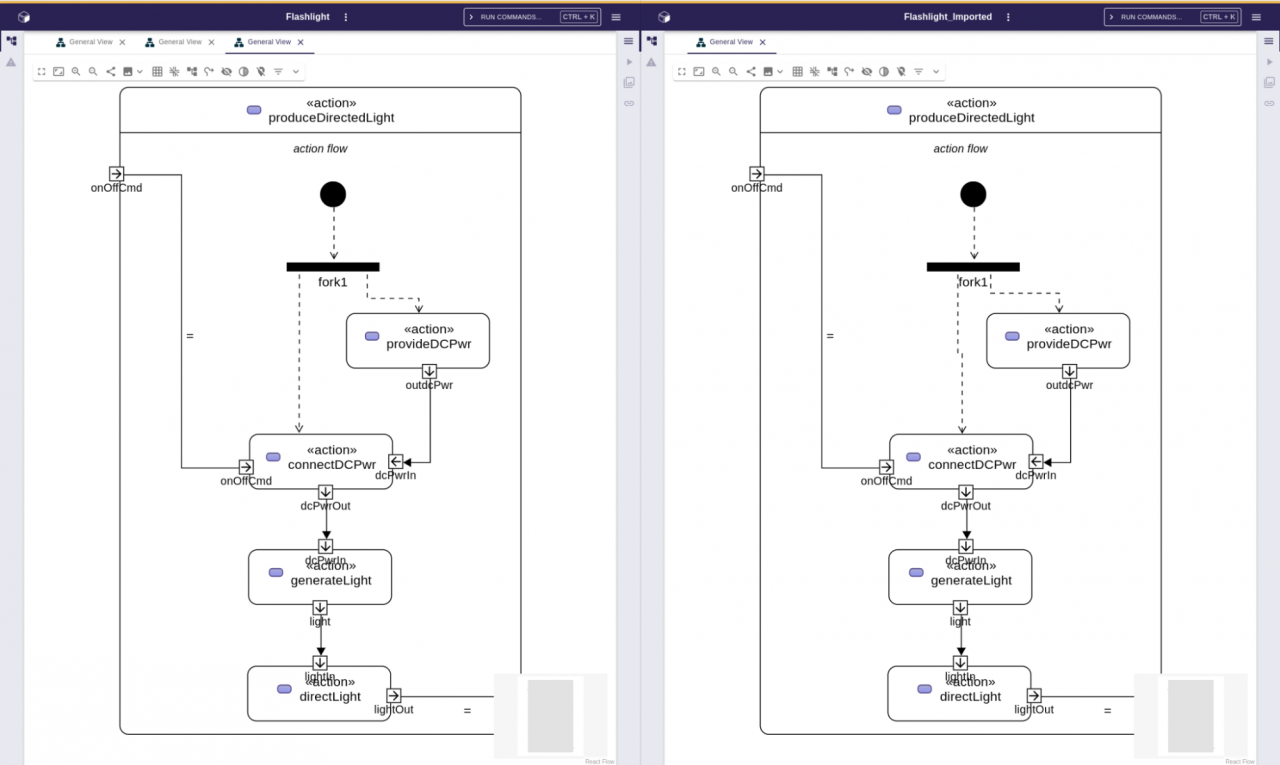
Task: Expand the right sidebar menu in Flashlight window
Action: [x=629, y=41]
